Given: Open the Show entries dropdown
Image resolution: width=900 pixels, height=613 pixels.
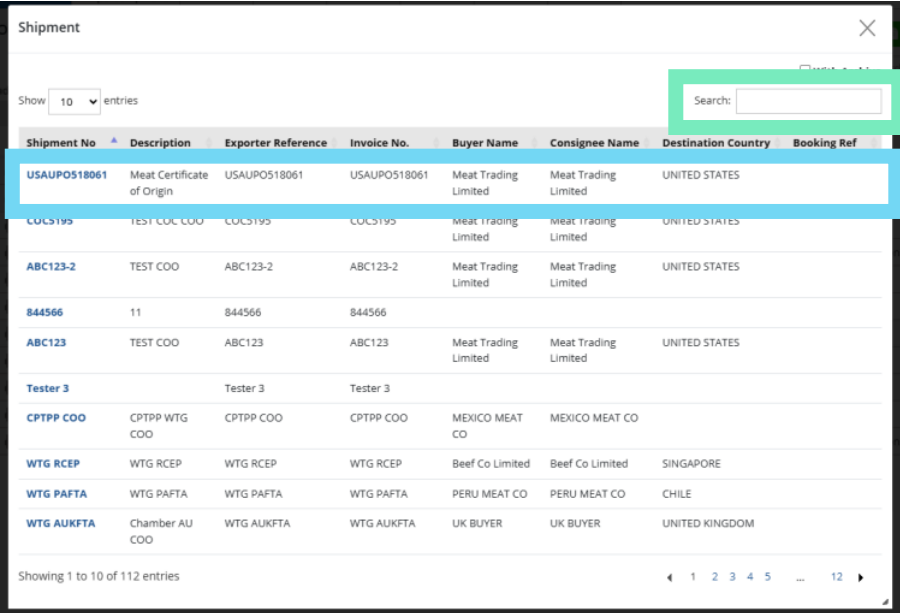Looking at the screenshot, I should 75,102.
